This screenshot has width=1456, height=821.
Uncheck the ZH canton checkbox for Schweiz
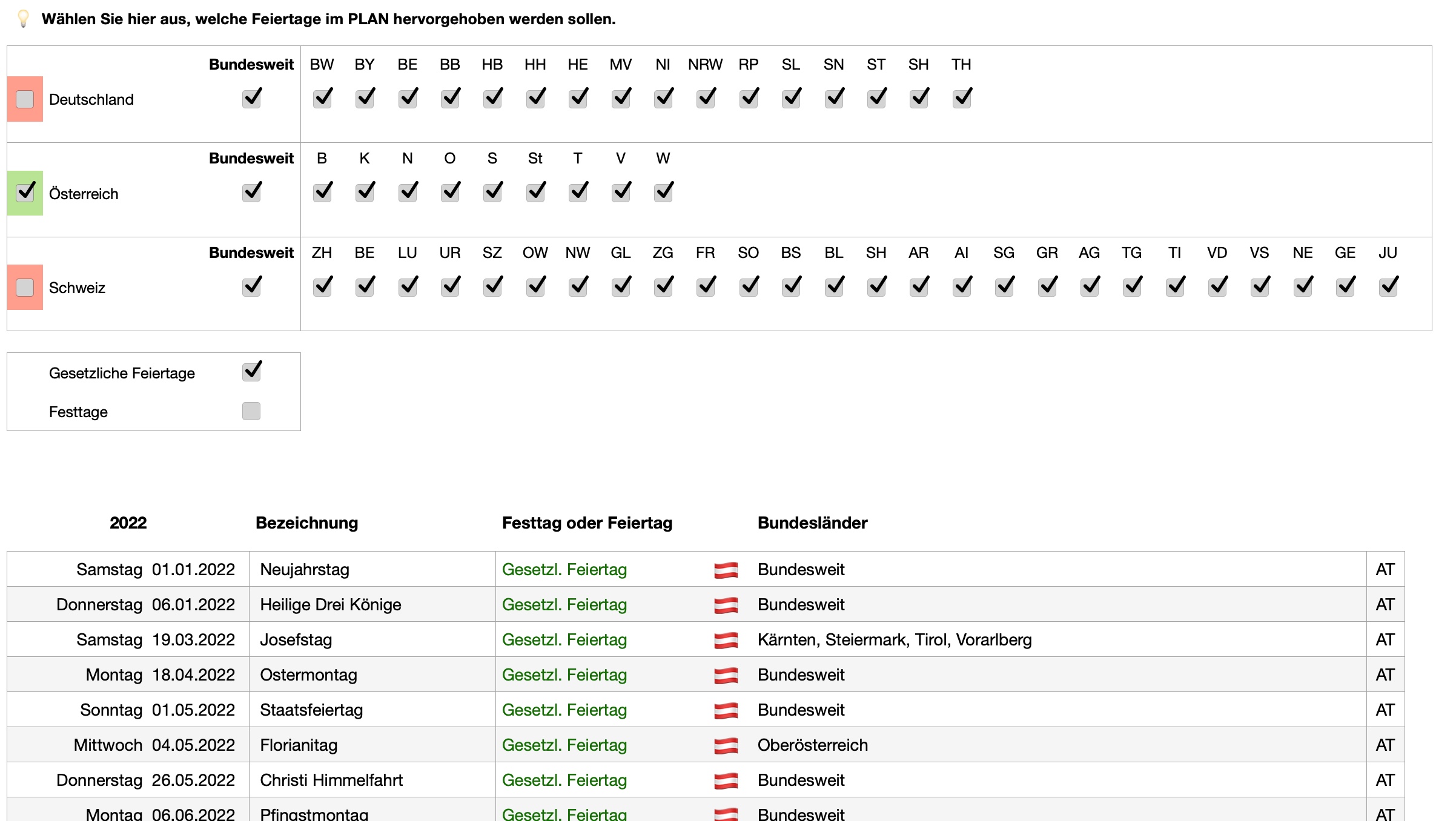coord(322,286)
